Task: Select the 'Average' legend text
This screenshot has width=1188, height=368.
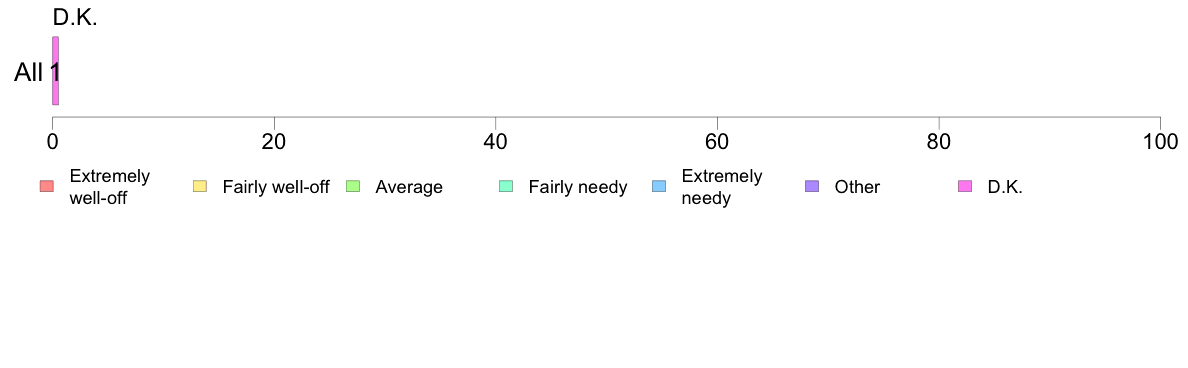Action: coord(409,187)
